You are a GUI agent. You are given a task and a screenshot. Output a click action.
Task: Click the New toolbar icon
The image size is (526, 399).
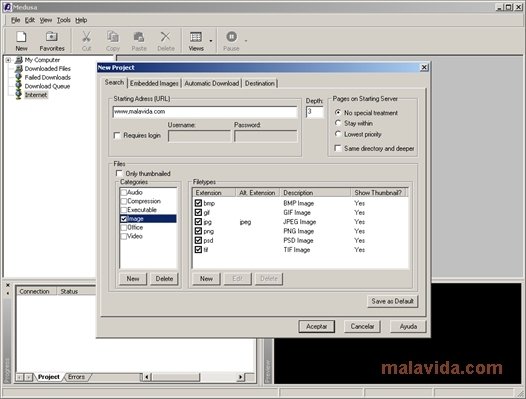click(x=21, y=41)
